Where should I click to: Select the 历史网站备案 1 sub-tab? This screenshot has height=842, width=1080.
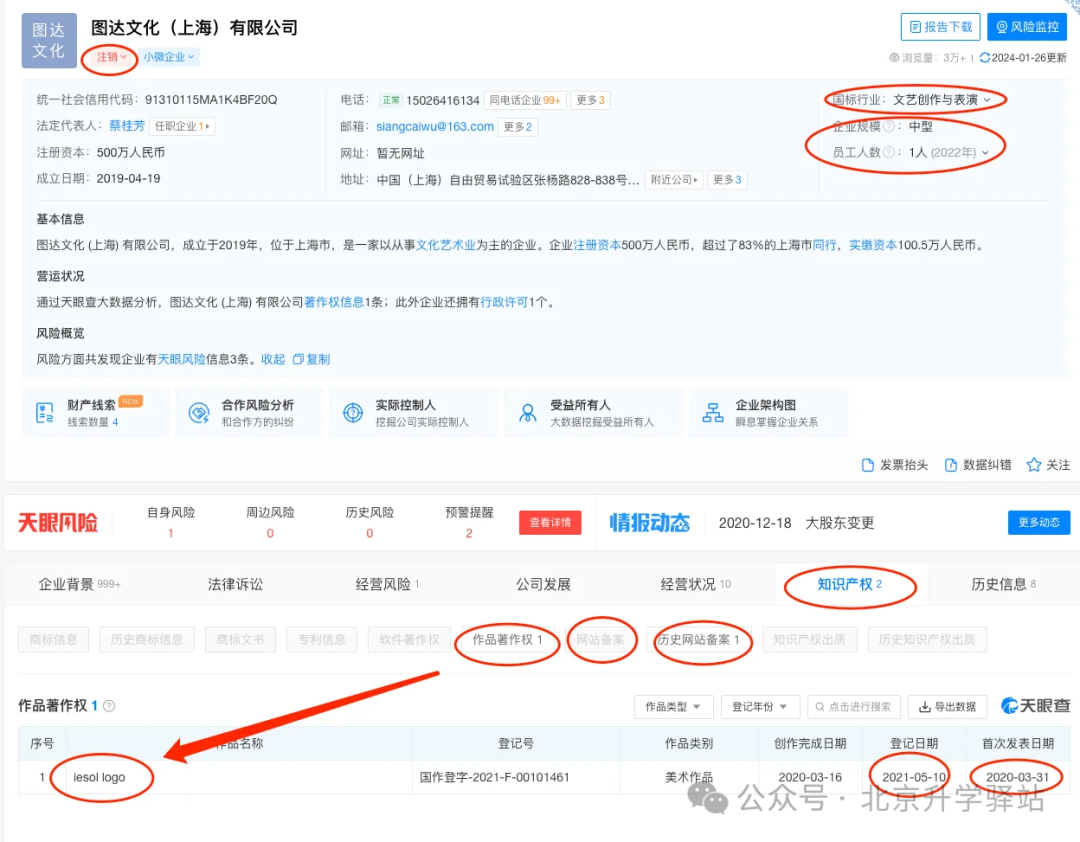pyautogui.click(x=698, y=639)
